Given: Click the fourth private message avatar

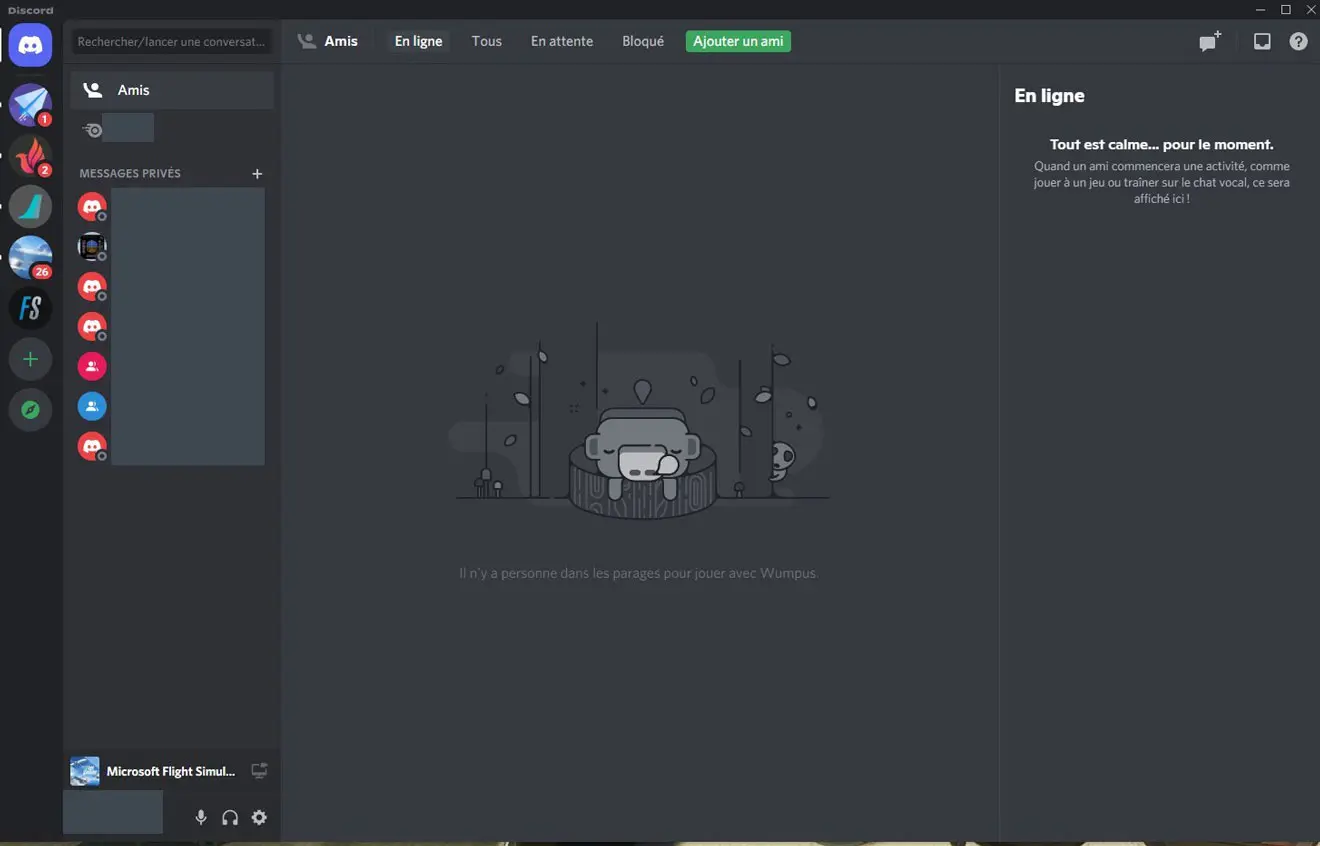Looking at the screenshot, I should click(x=92, y=327).
